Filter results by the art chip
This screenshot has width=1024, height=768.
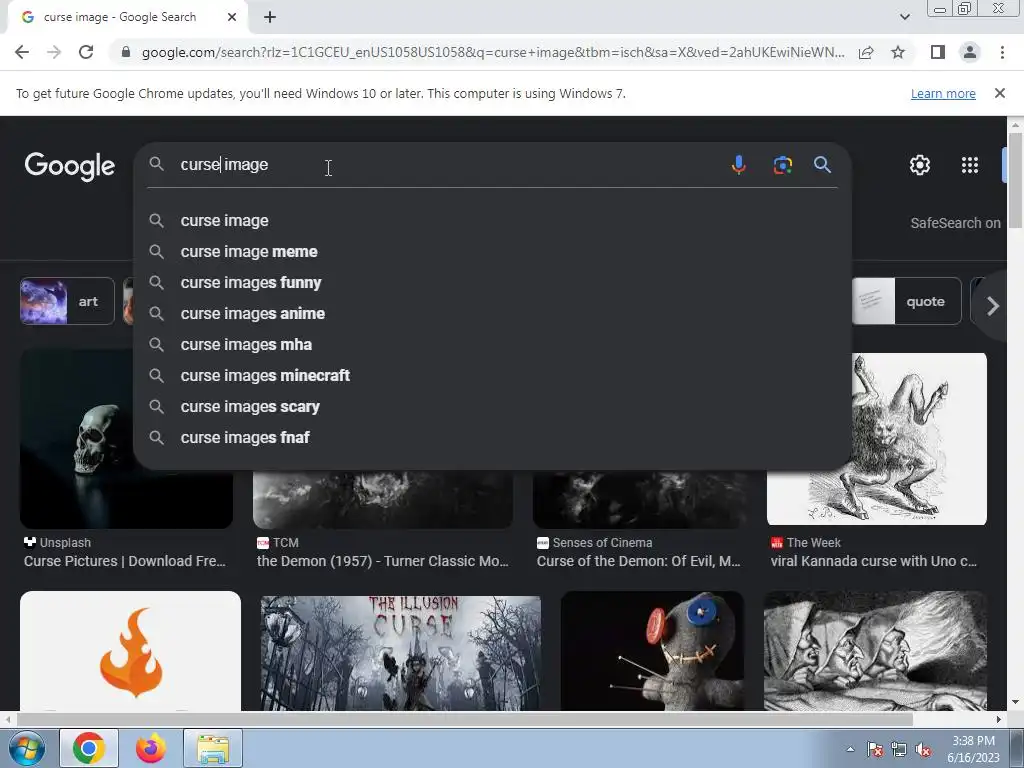(67, 301)
